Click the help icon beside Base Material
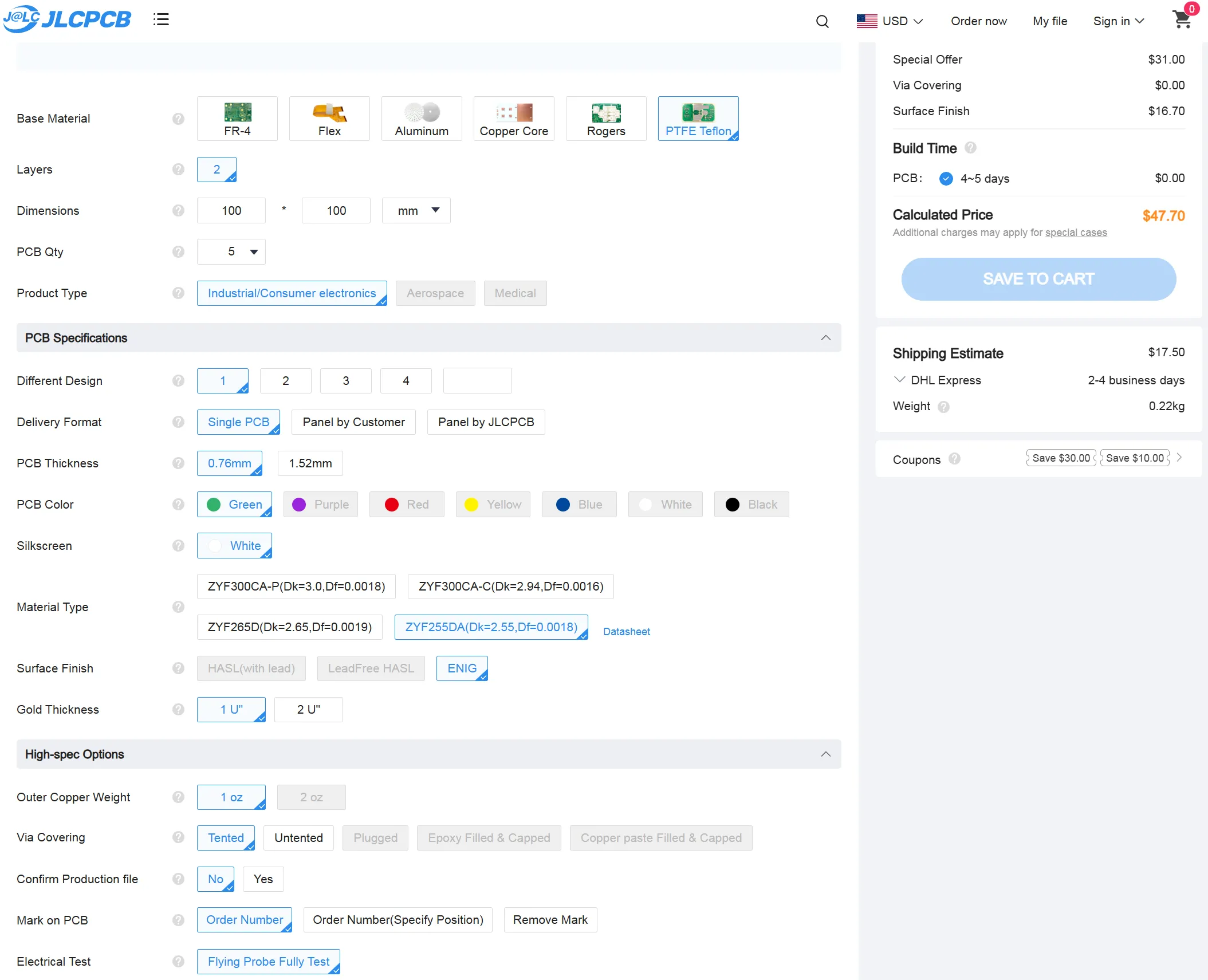The image size is (1208, 980). tap(179, 119)
